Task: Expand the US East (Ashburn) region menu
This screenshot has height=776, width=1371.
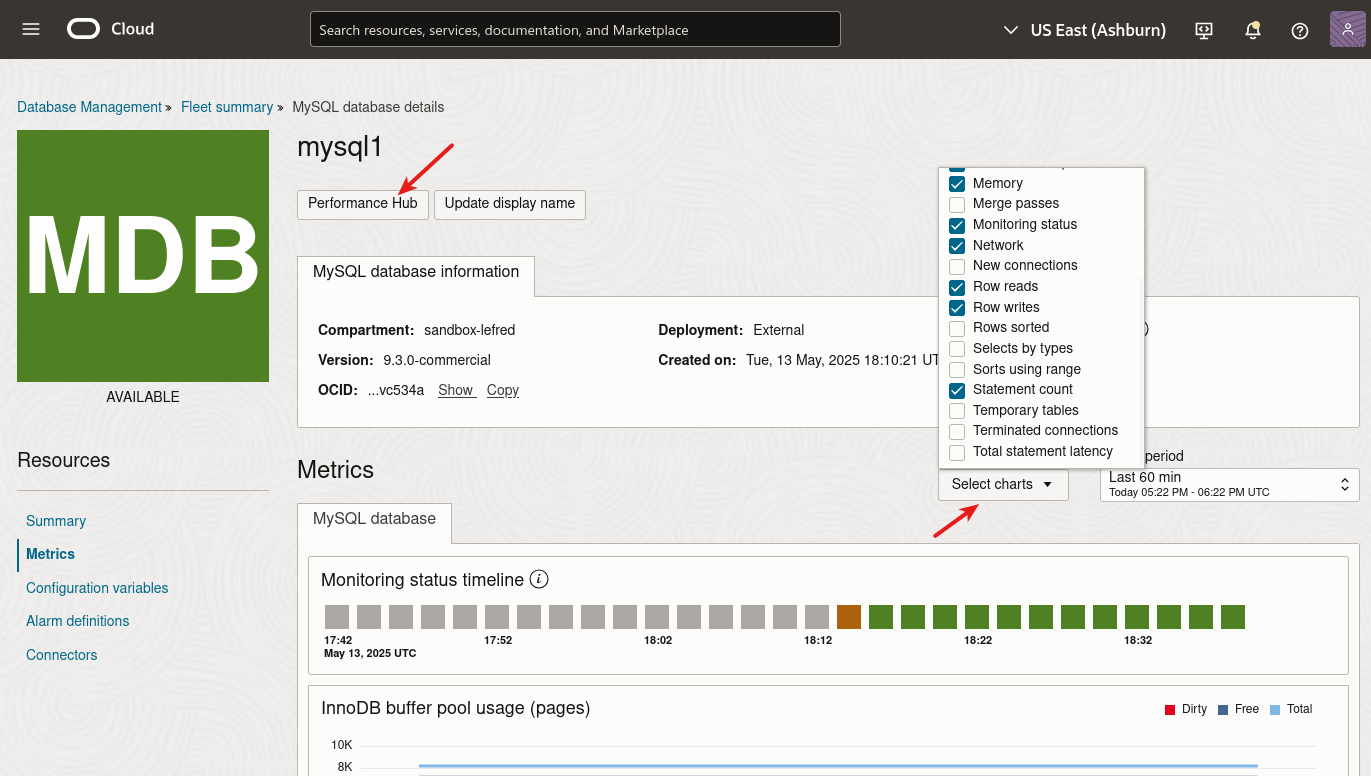Action: (1085, 30)
